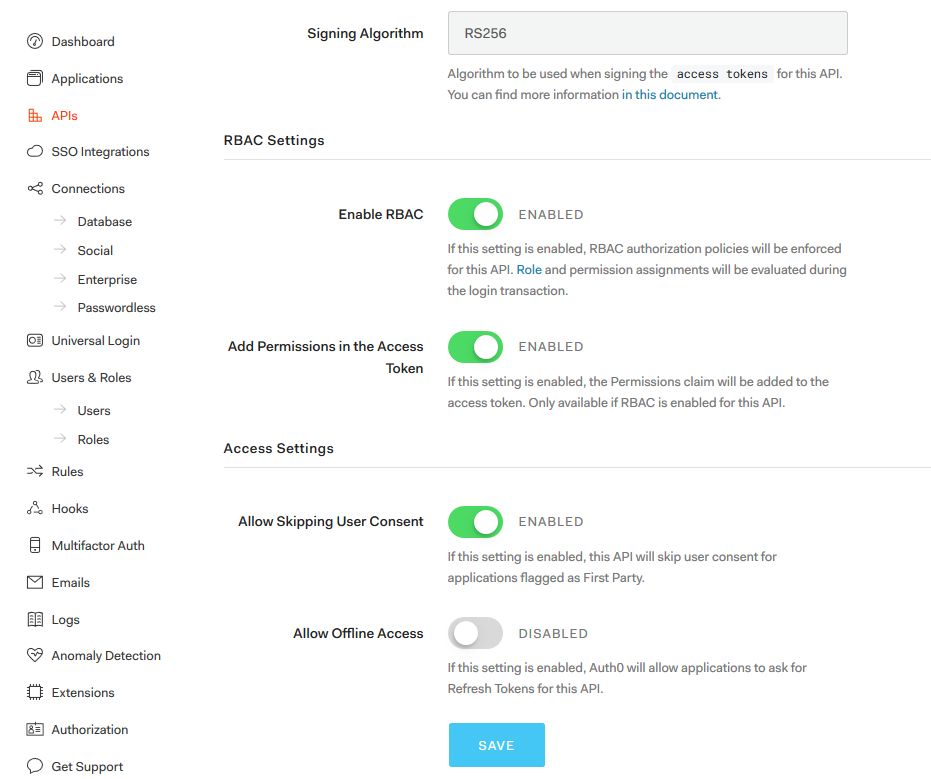The height and width of the screenshot is (779, 931).
Task: Open the "in this document" link
Action: (669, 95)
